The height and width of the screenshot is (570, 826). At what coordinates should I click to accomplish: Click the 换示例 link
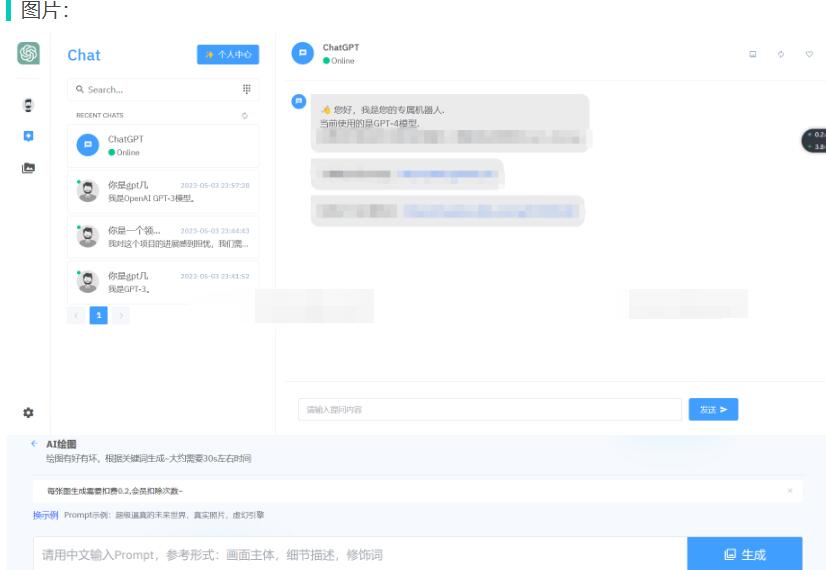[x=45, y=515]
